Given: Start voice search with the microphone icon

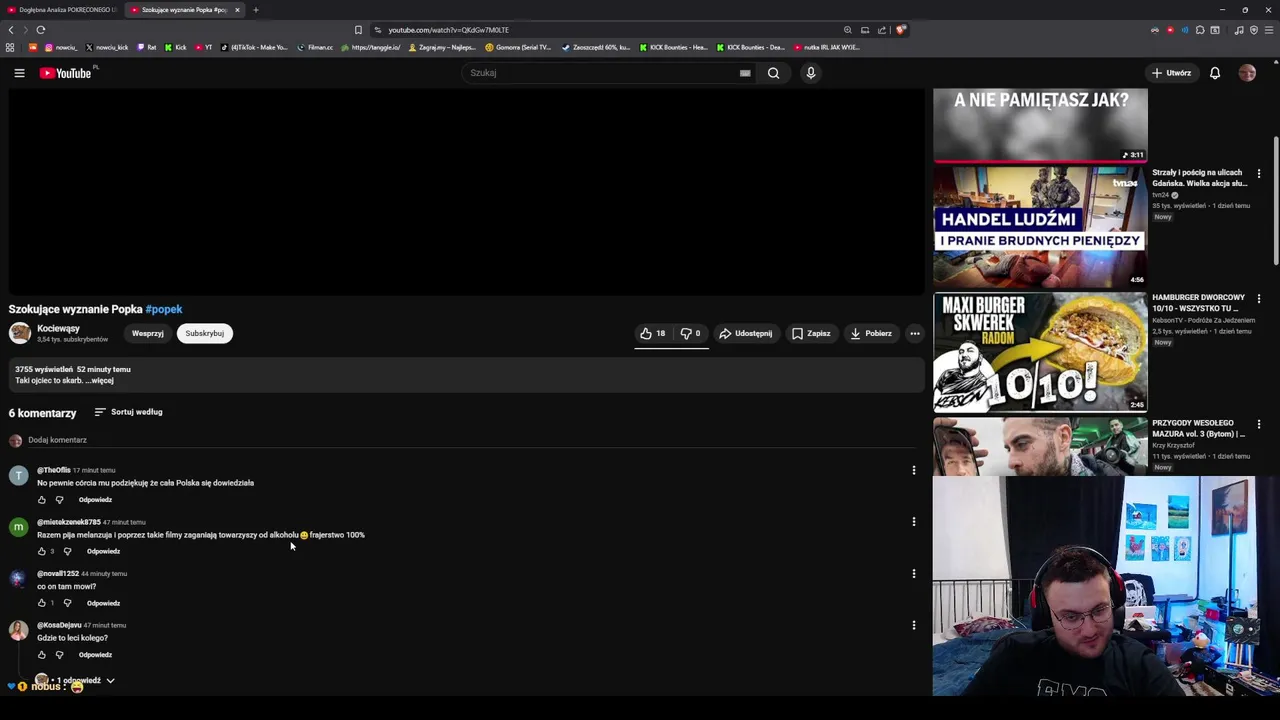Looking at the screenshot, I should point(811,73).
